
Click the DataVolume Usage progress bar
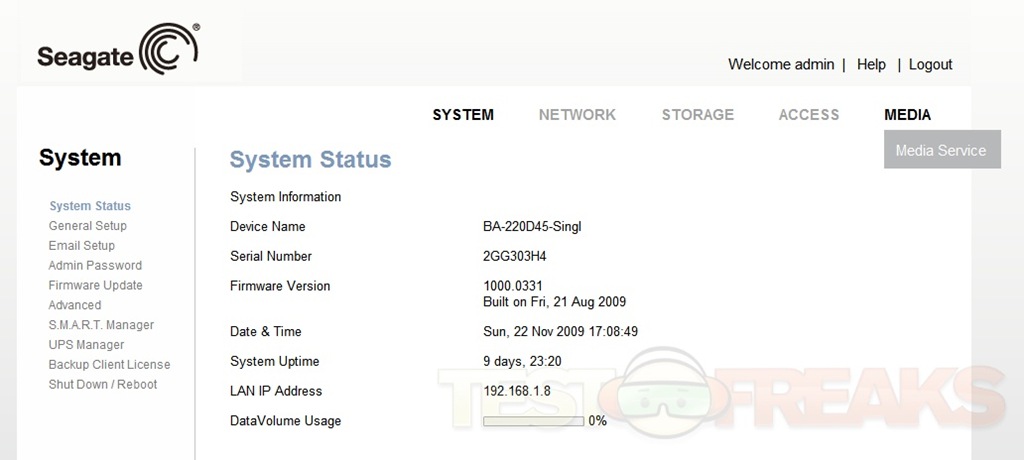(x=533, y=421)
